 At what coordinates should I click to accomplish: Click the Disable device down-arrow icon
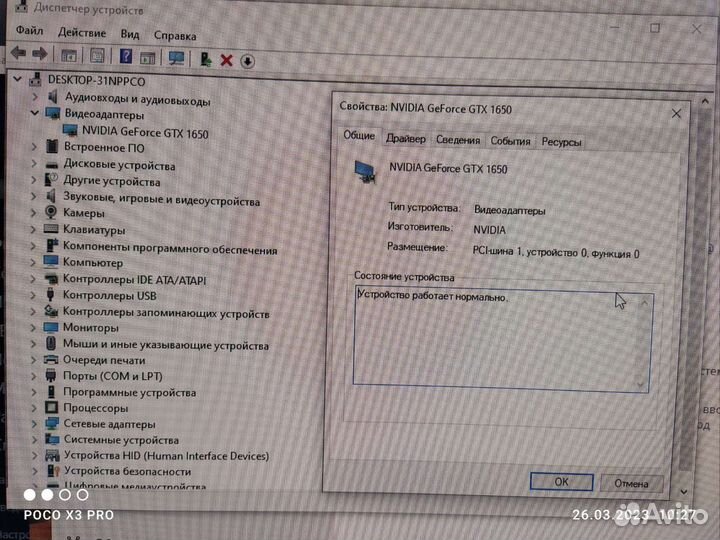[248, 61]
